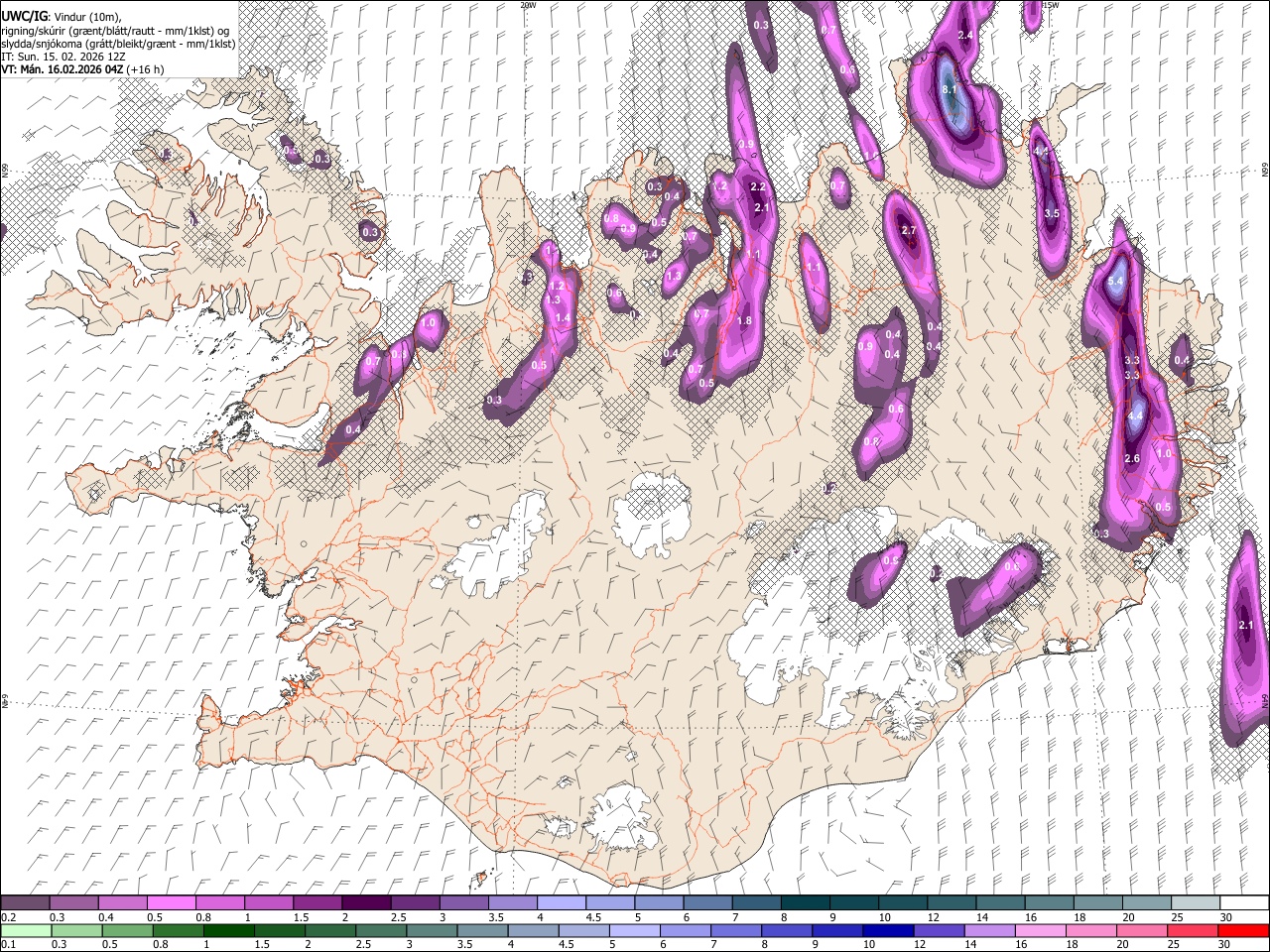
Task: Select the 2.7 value label on the map
Action: pos(908,231)
